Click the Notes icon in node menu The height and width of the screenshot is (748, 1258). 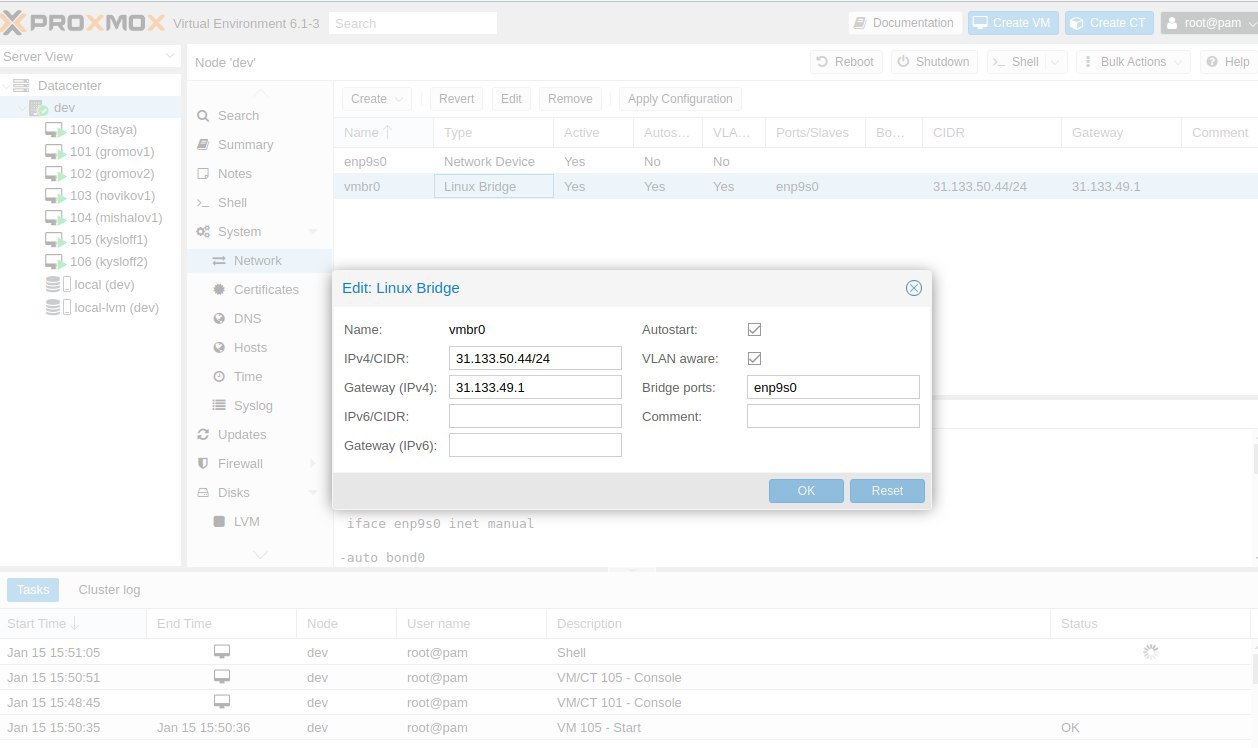coord(203,174)
